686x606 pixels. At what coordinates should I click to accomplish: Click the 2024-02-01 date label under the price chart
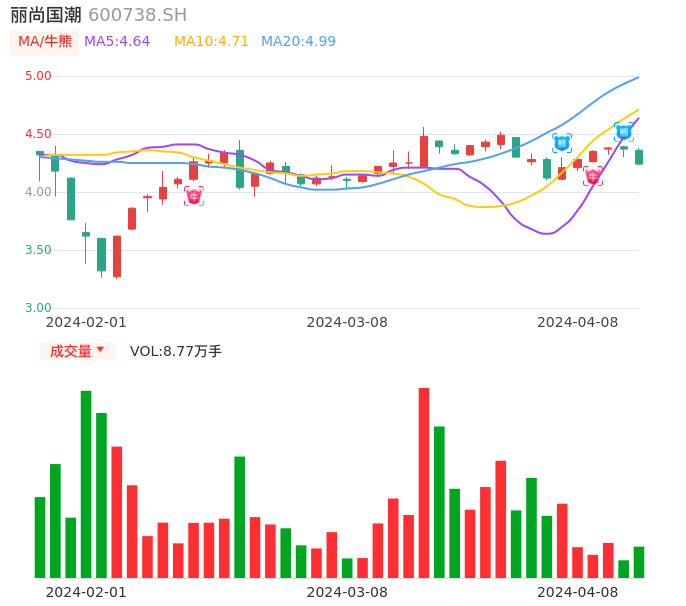(x=86, y=322)
